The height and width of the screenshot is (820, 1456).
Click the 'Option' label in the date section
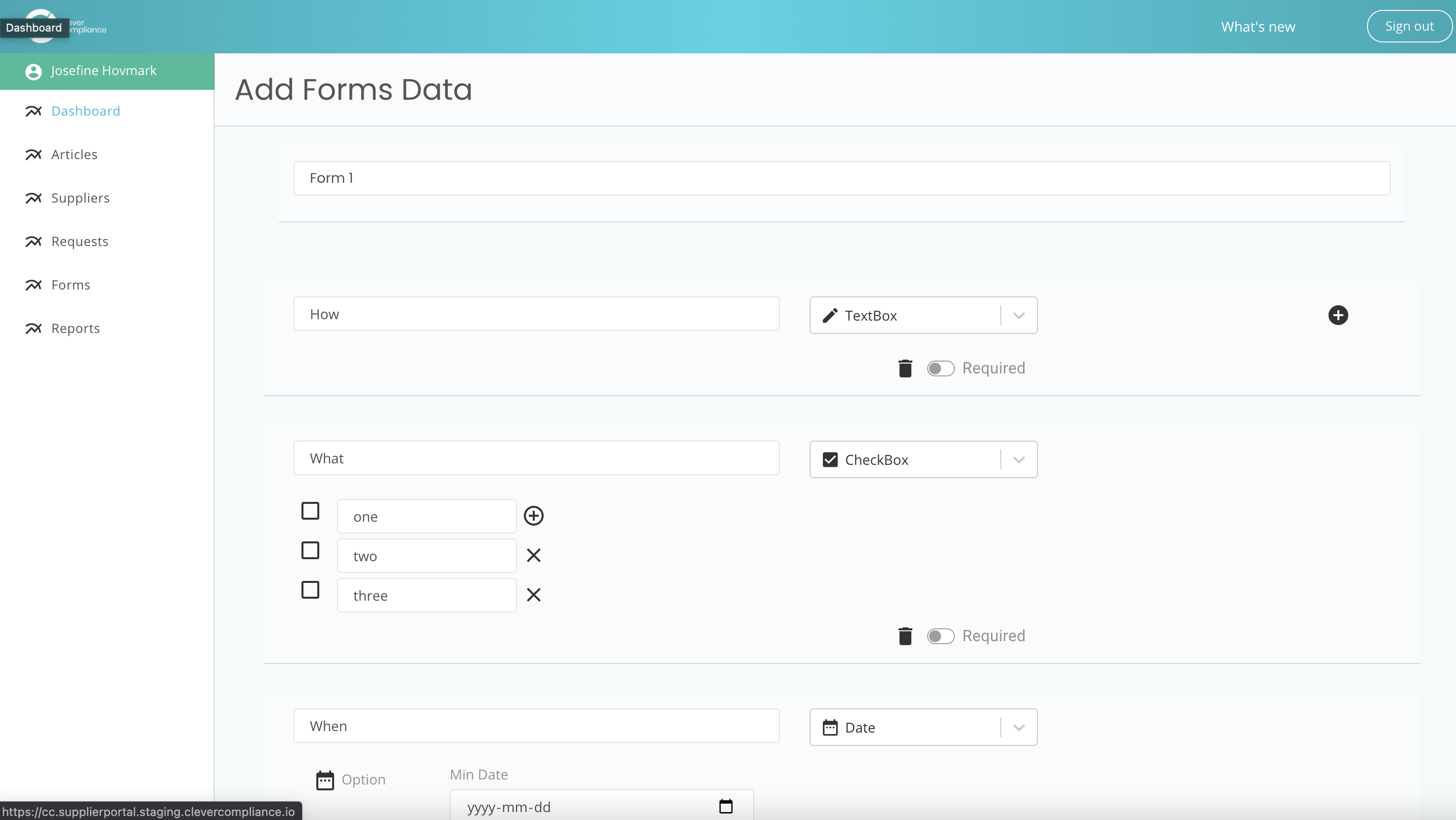(363, 780)
